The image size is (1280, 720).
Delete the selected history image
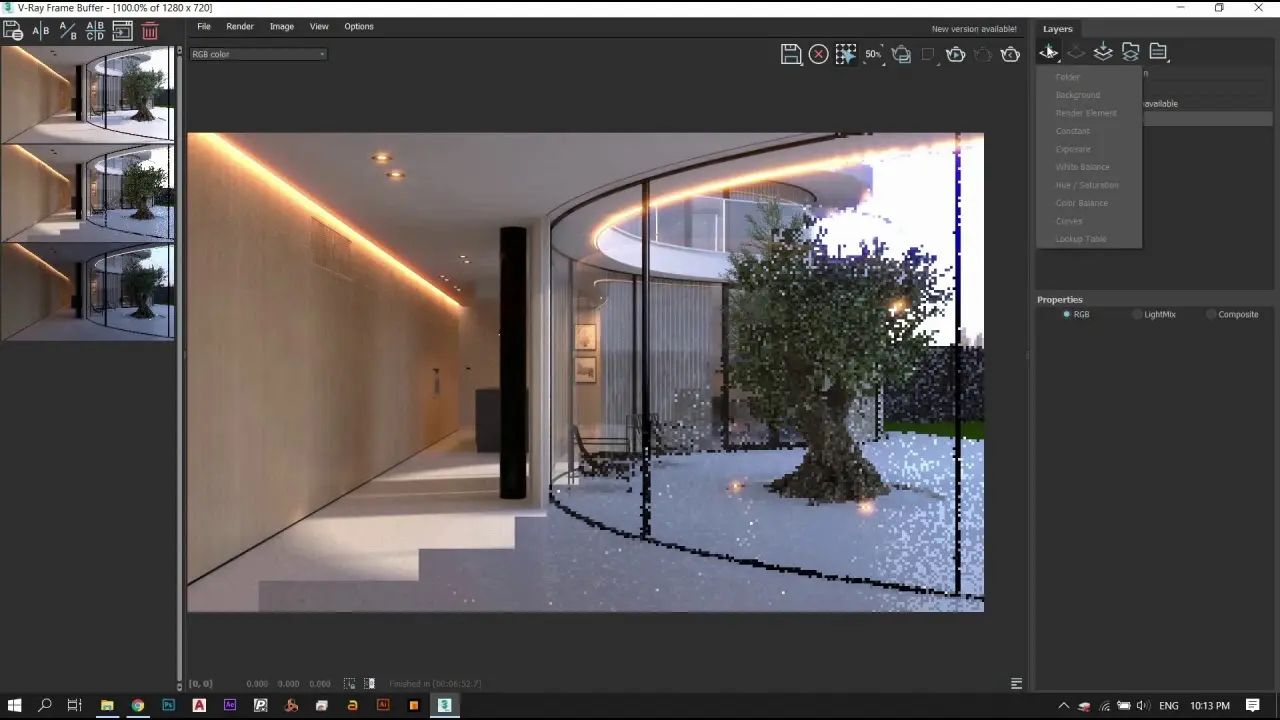coord(150,31)
